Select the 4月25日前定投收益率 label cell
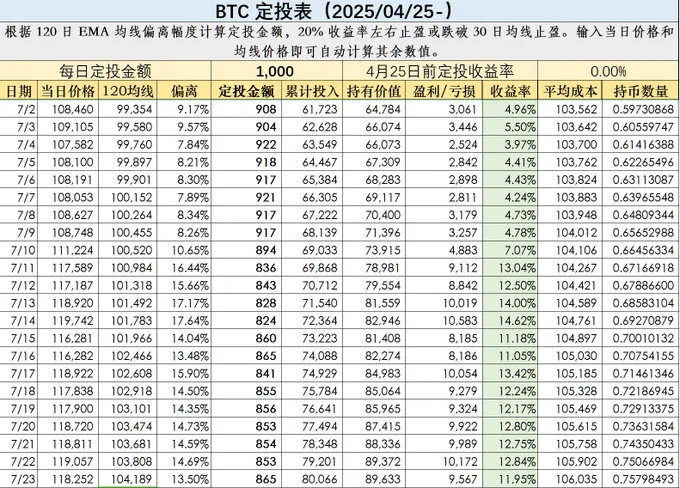Viewport: 680px width, 488px height. 440,71
